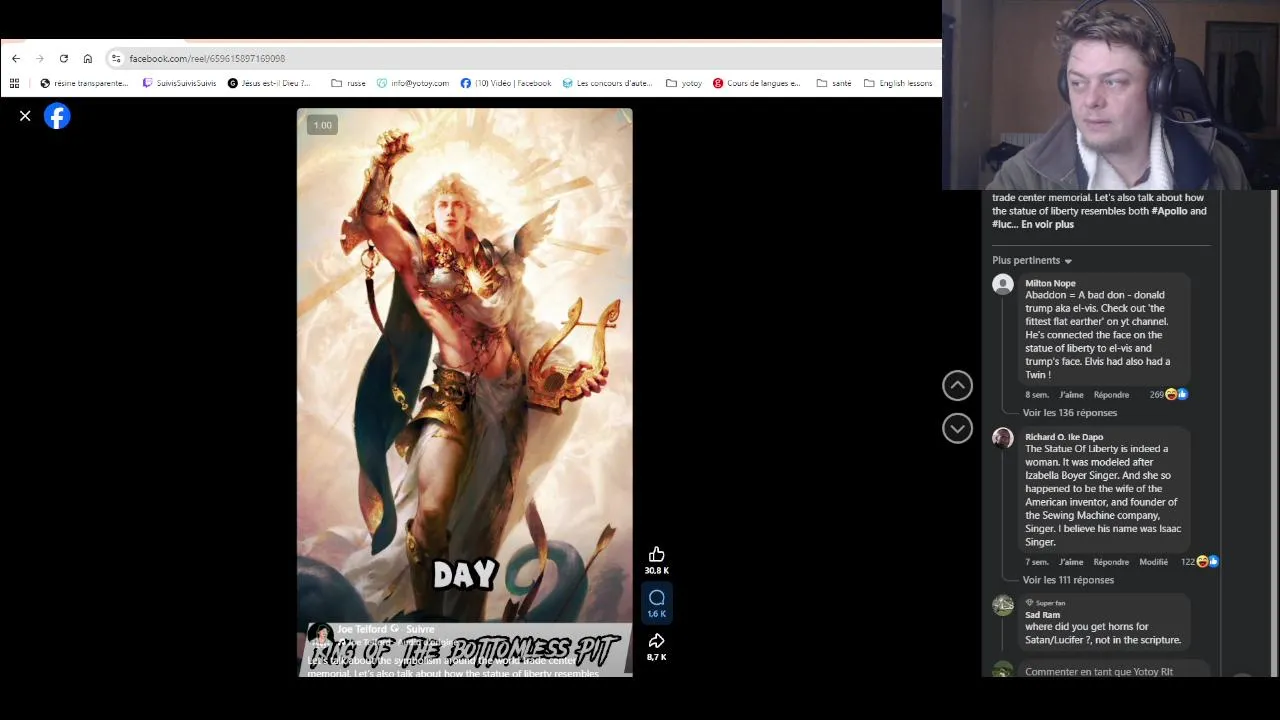Screen dimensions: 1280x720
Task: Focus 'Commenter en tant que Yotoy Rlt' field
Action: pyautogui.click(x=1115, y=671)
